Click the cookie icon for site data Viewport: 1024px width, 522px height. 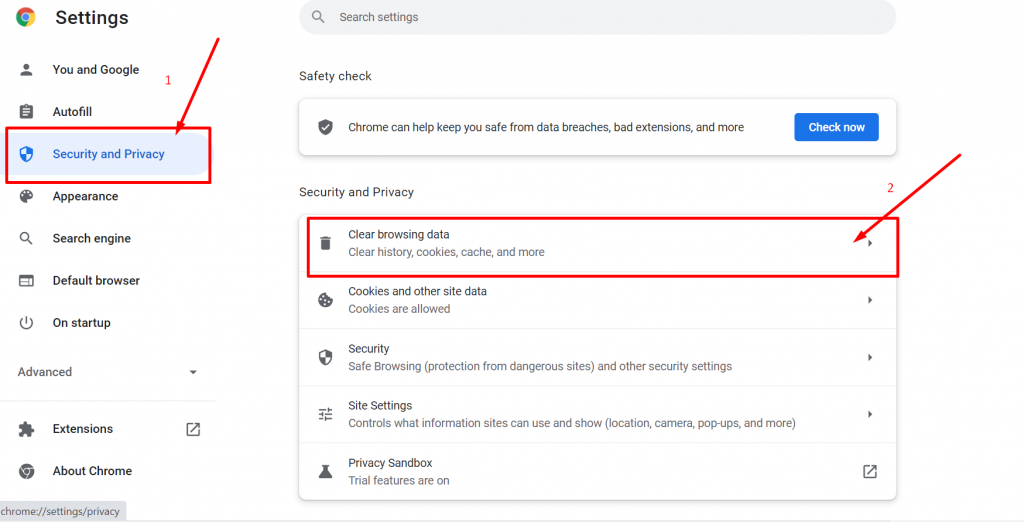[x=325, y=300]
